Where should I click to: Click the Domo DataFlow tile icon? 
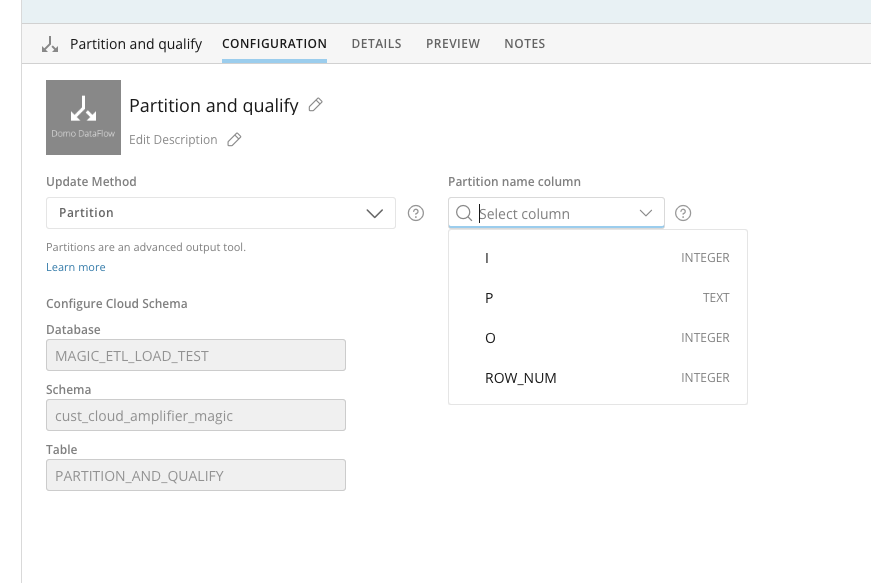(x=83, y=117)
